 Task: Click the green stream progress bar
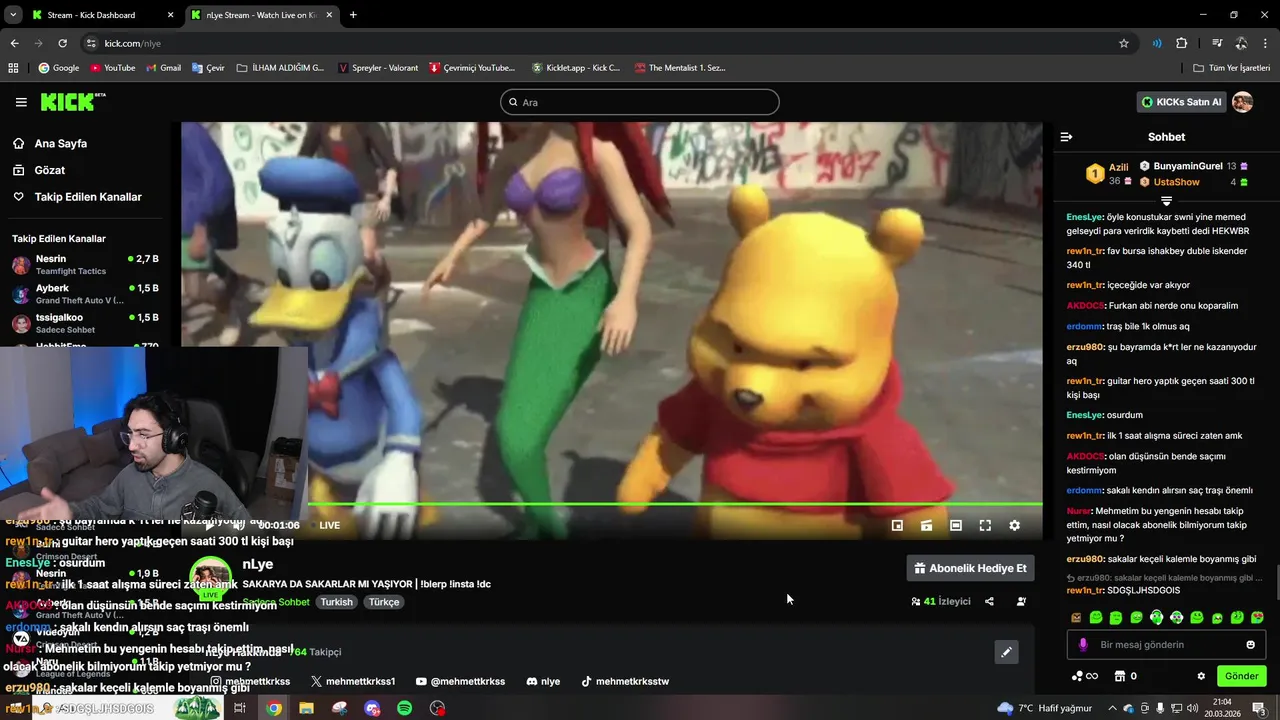[x=675, y=504]
